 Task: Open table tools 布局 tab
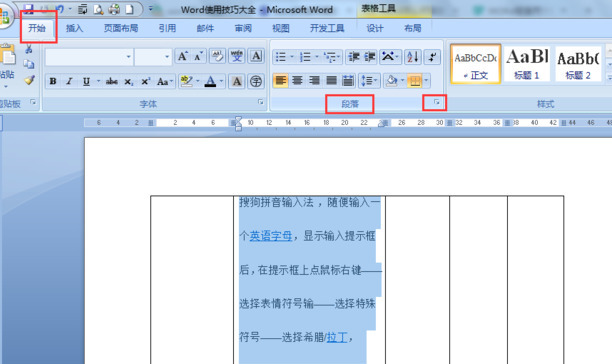(413, 28)
